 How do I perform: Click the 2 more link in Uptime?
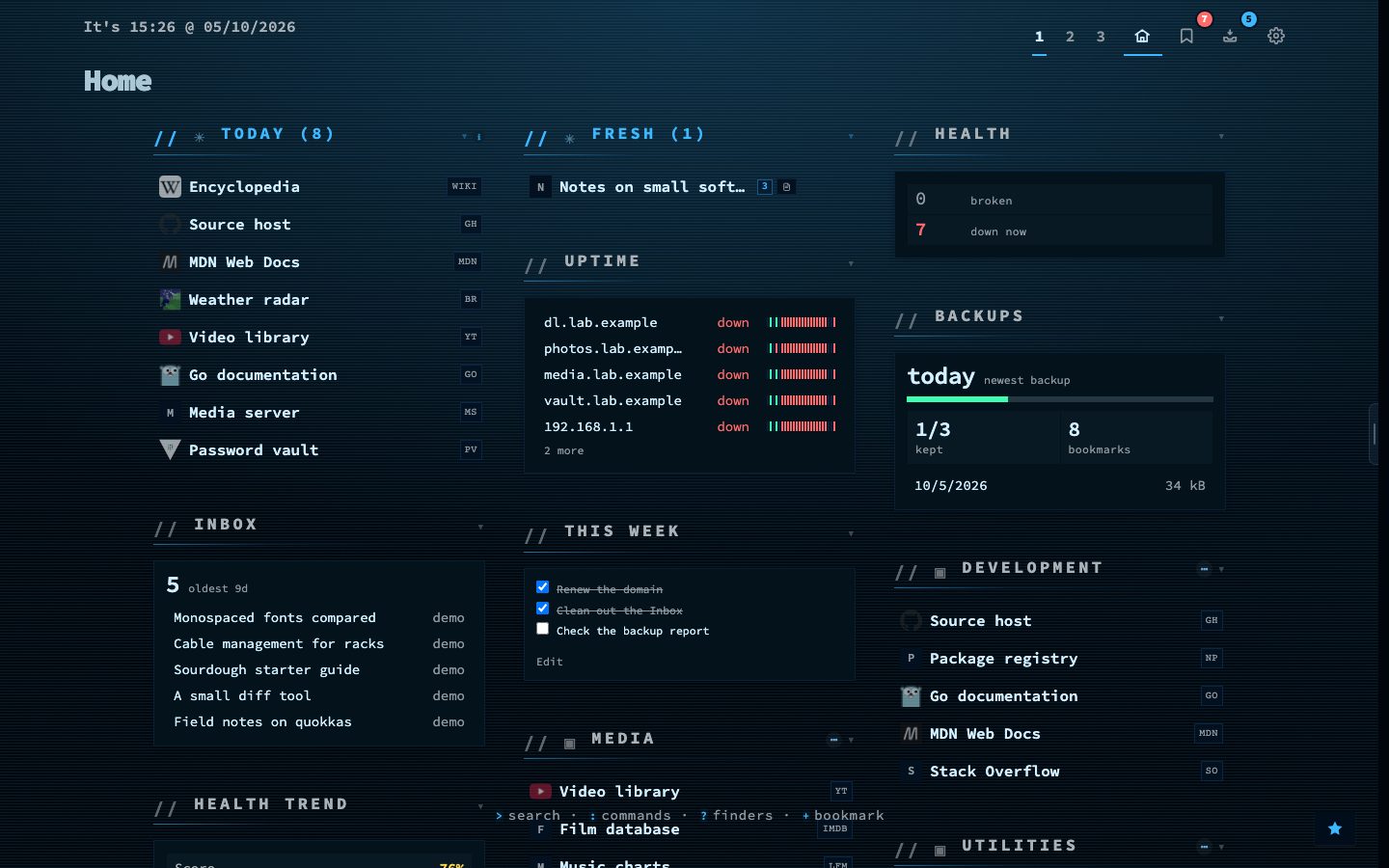click(x=563, y=450)
